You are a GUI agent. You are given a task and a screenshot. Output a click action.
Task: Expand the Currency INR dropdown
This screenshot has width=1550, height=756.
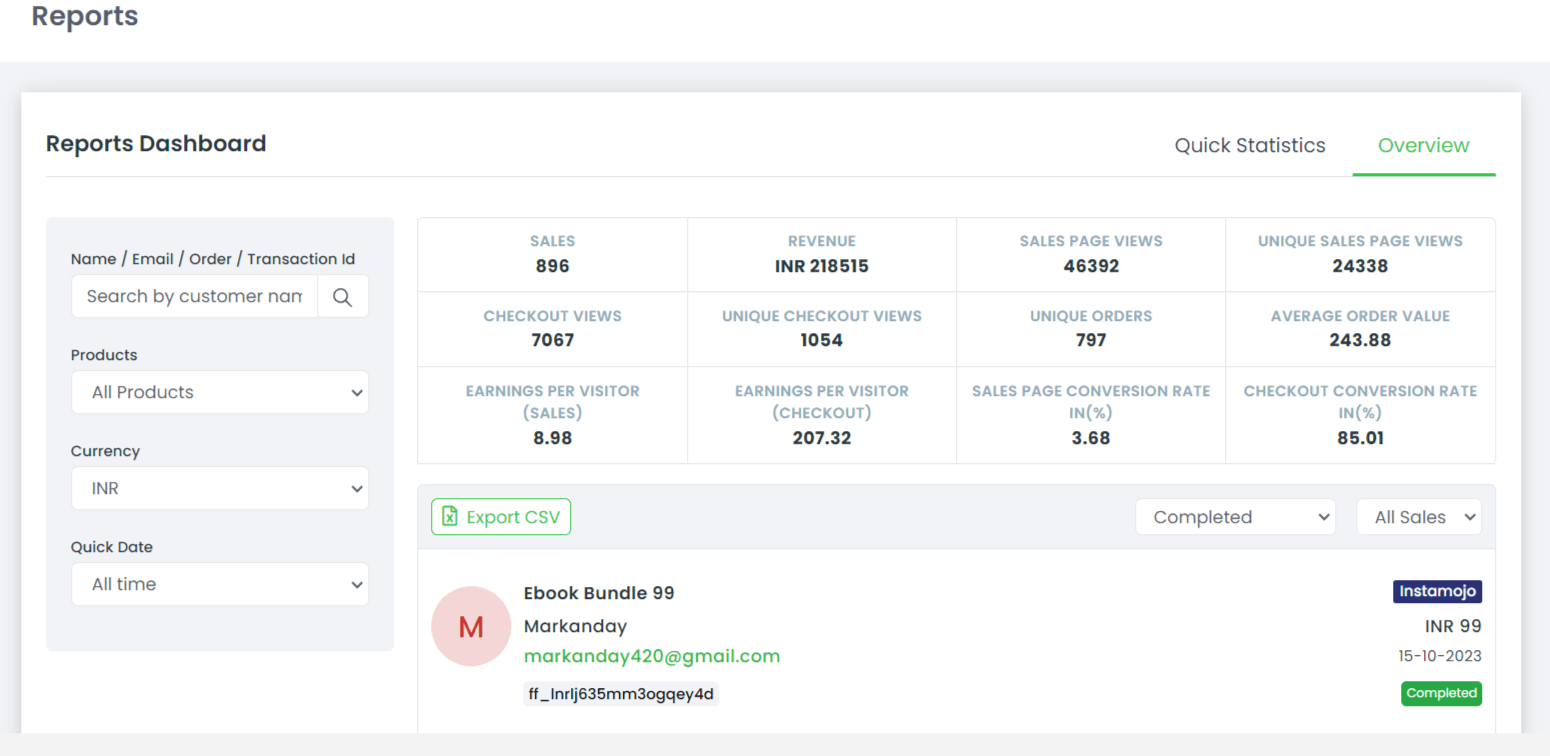(x=220, y=489)
